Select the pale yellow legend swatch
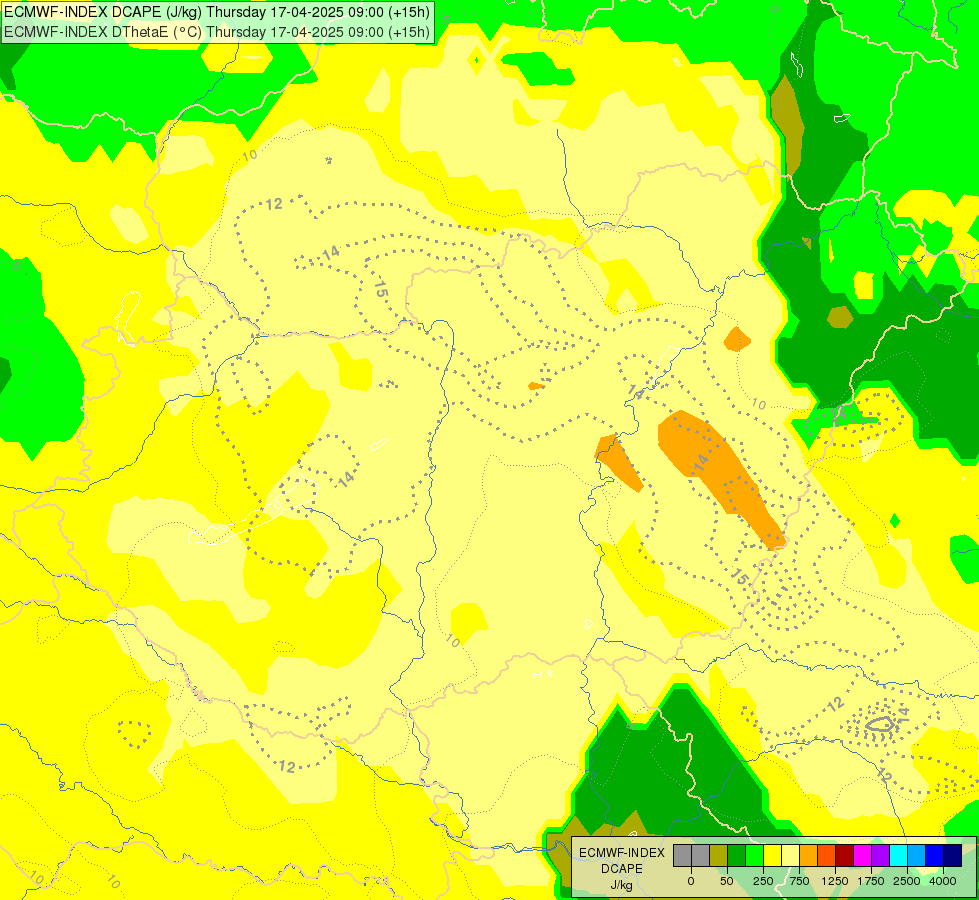 [x=790, y=855]
